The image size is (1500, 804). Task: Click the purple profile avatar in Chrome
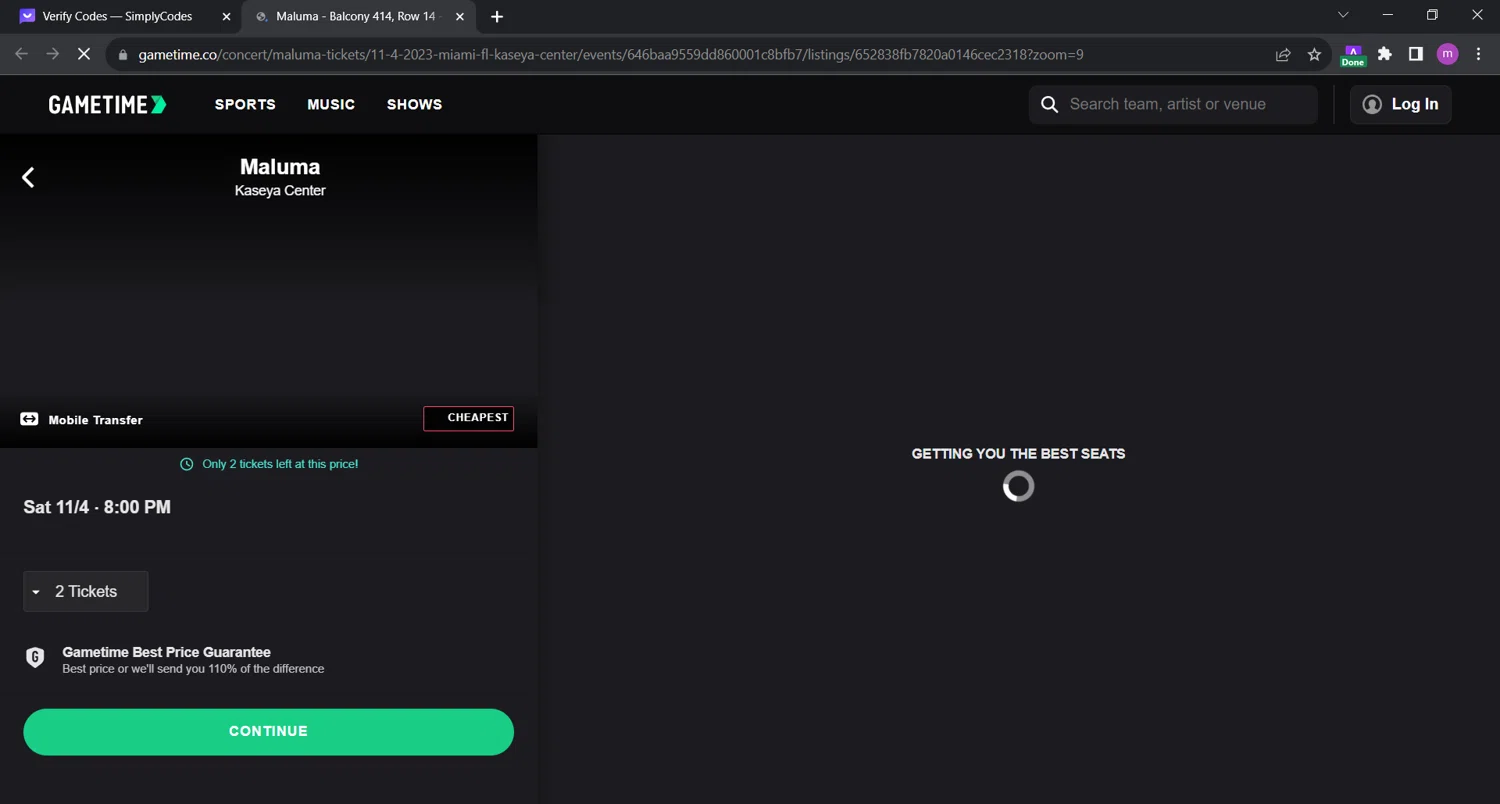click(1447, 54)
